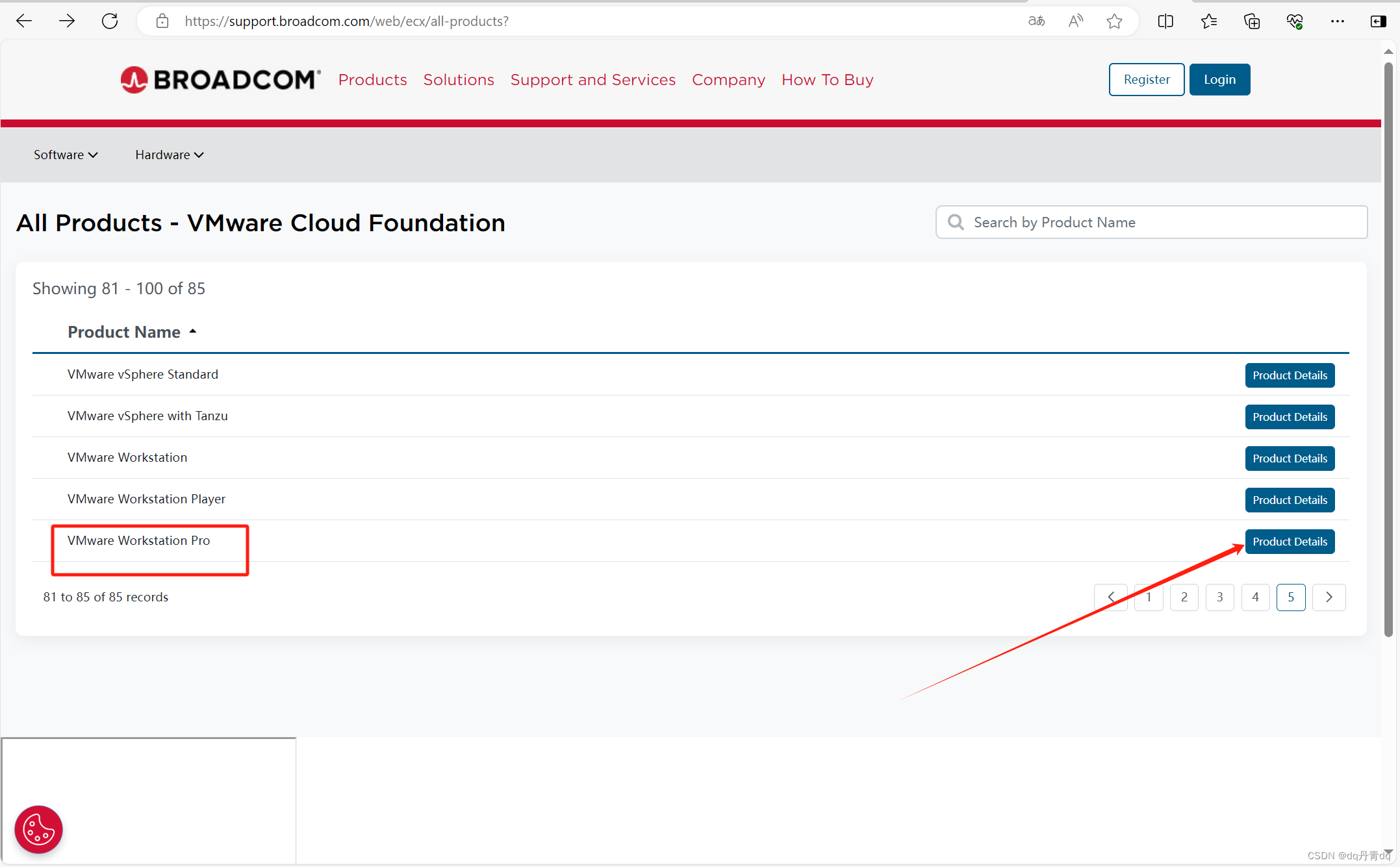This screenshot has width=1400, height=867.
Task: Open the translate page icon
Action: (1036, 21)
